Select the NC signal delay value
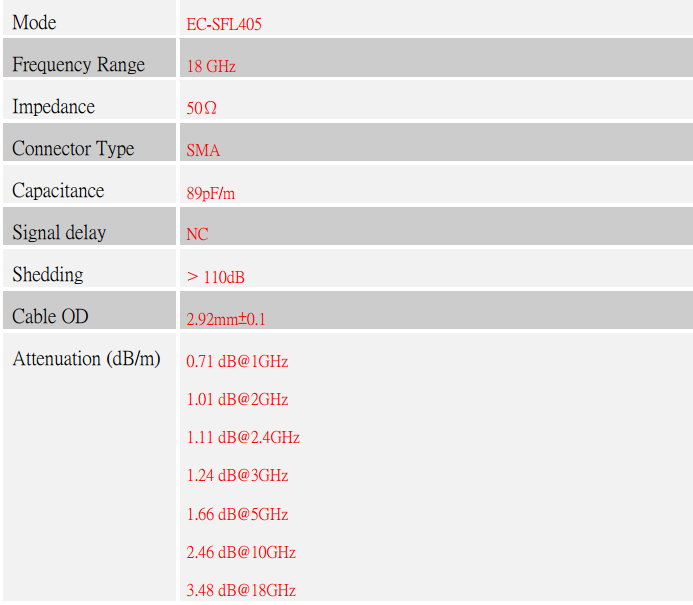The width and height of the screenshot is (693, 605). click(x=197, y=234)
